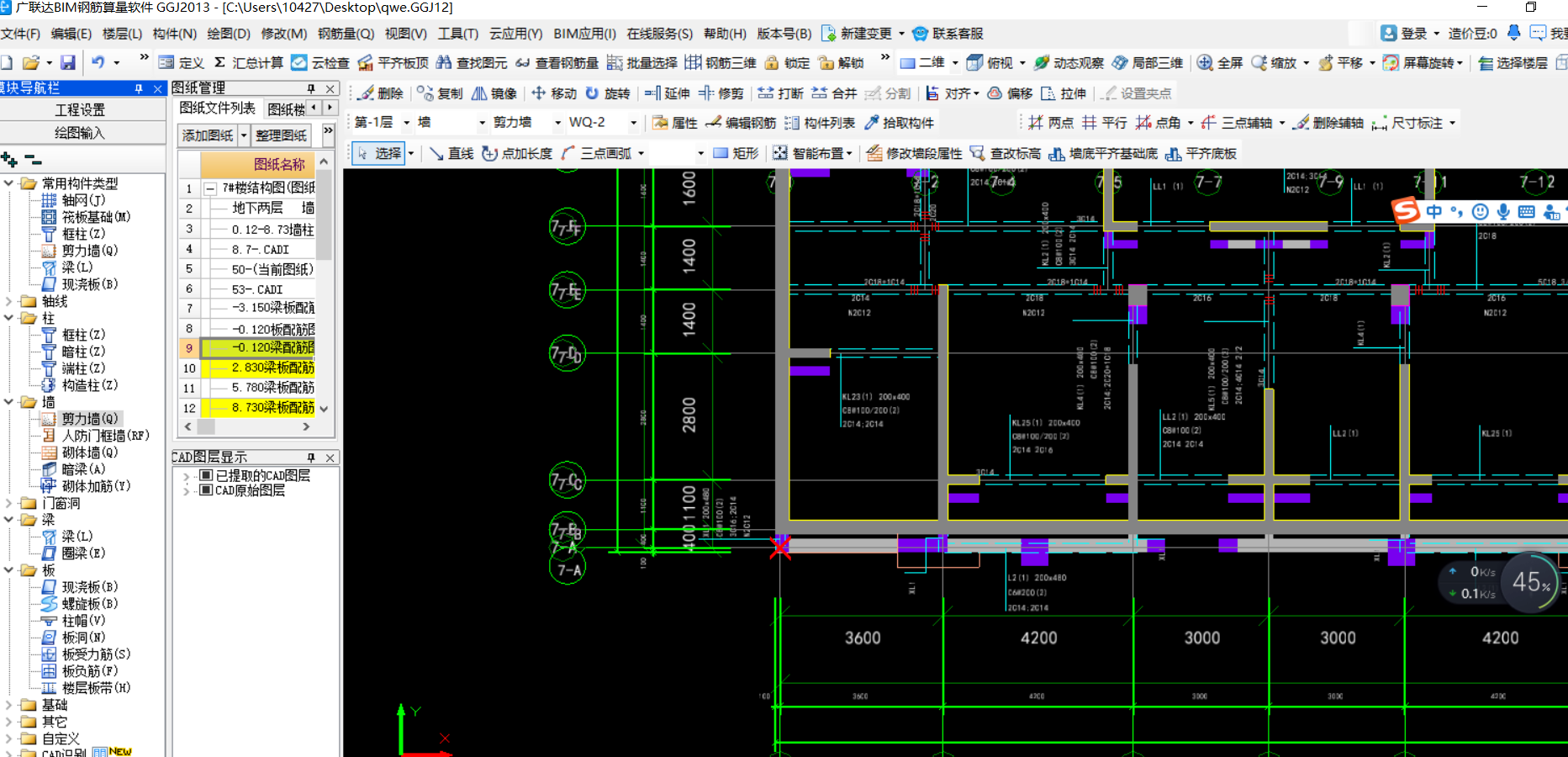Click the Undo arrow icon
The width and height of the screenshot is (1568, 757).
[98, 62]
